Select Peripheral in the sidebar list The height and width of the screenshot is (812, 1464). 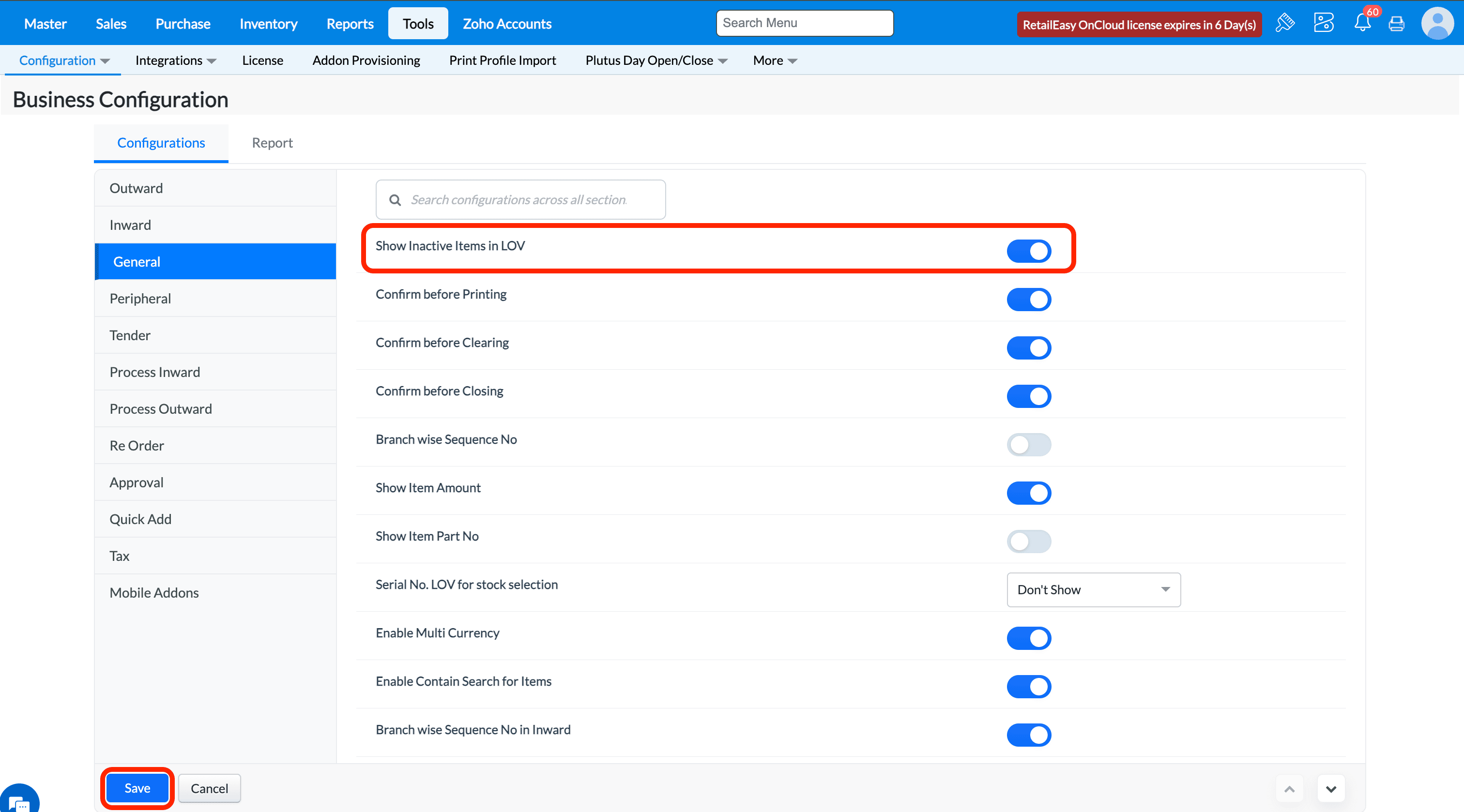(x=140, y=298)
